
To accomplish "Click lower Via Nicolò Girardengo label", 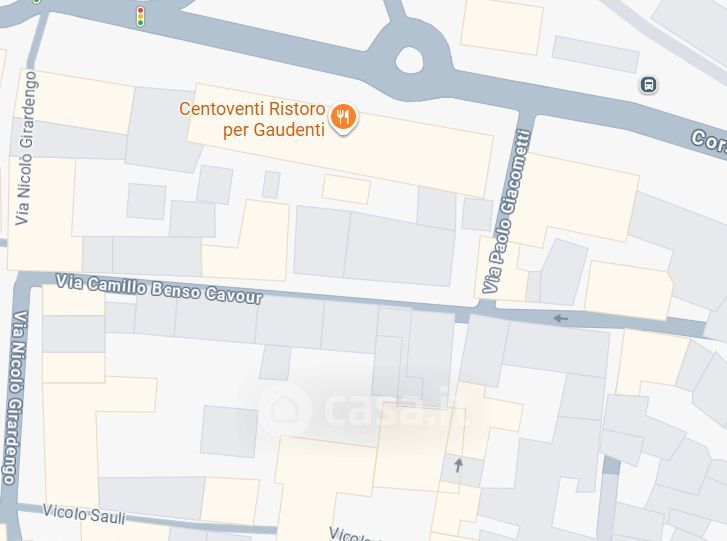I will pyautogui.click(x=14, y=397).
